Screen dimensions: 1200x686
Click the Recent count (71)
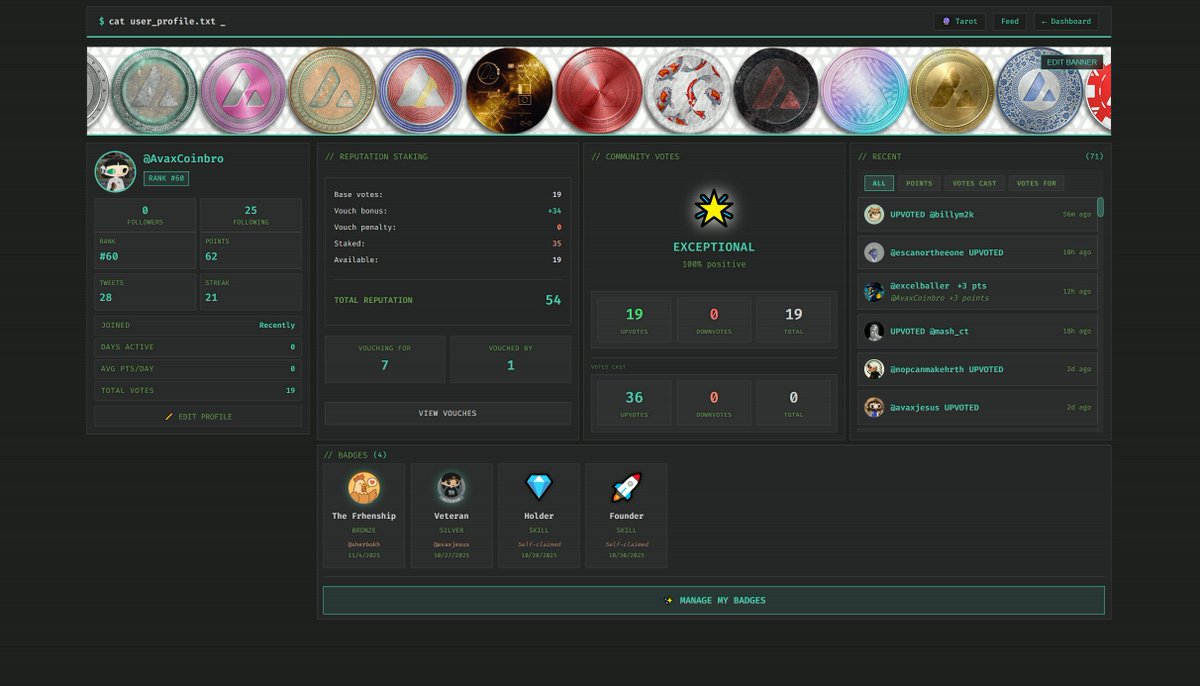coord(1094,156)
